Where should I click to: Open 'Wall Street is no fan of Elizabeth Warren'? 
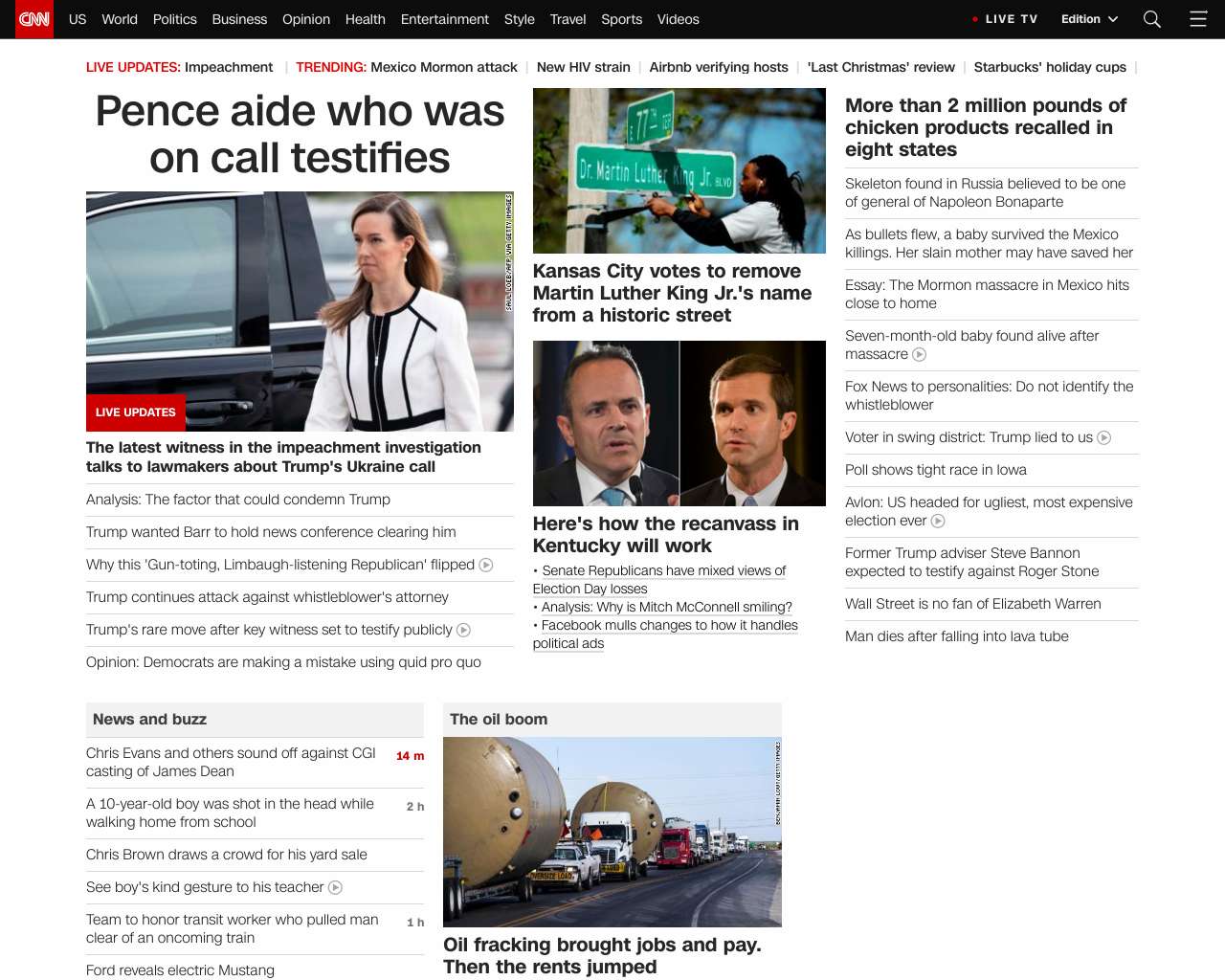point(973,604)
